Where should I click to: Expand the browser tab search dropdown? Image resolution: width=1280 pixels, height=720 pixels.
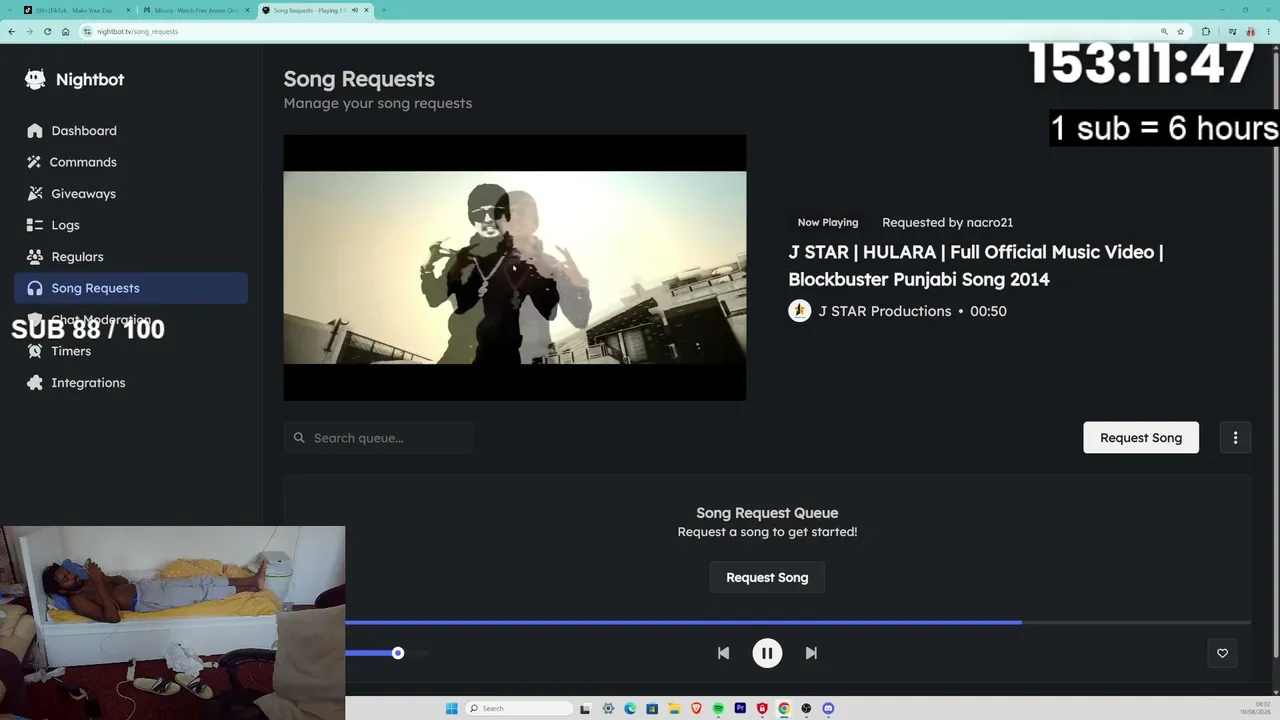point(12,10)
